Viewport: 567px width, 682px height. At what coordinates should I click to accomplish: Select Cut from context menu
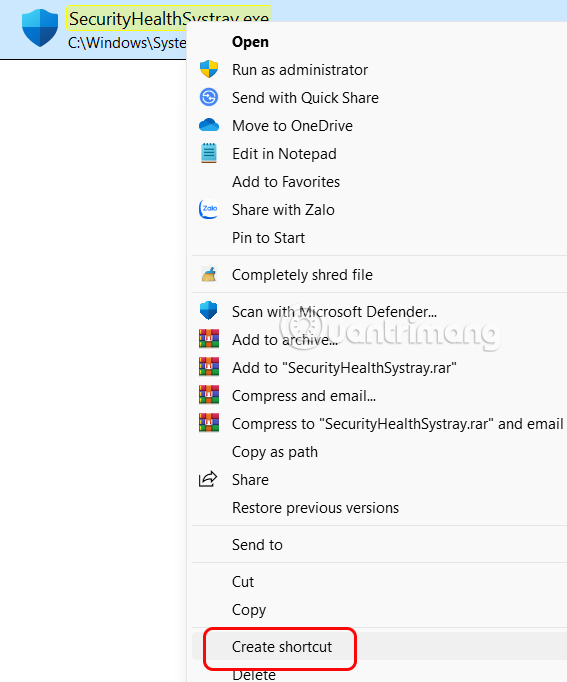(x=243, y=582)
